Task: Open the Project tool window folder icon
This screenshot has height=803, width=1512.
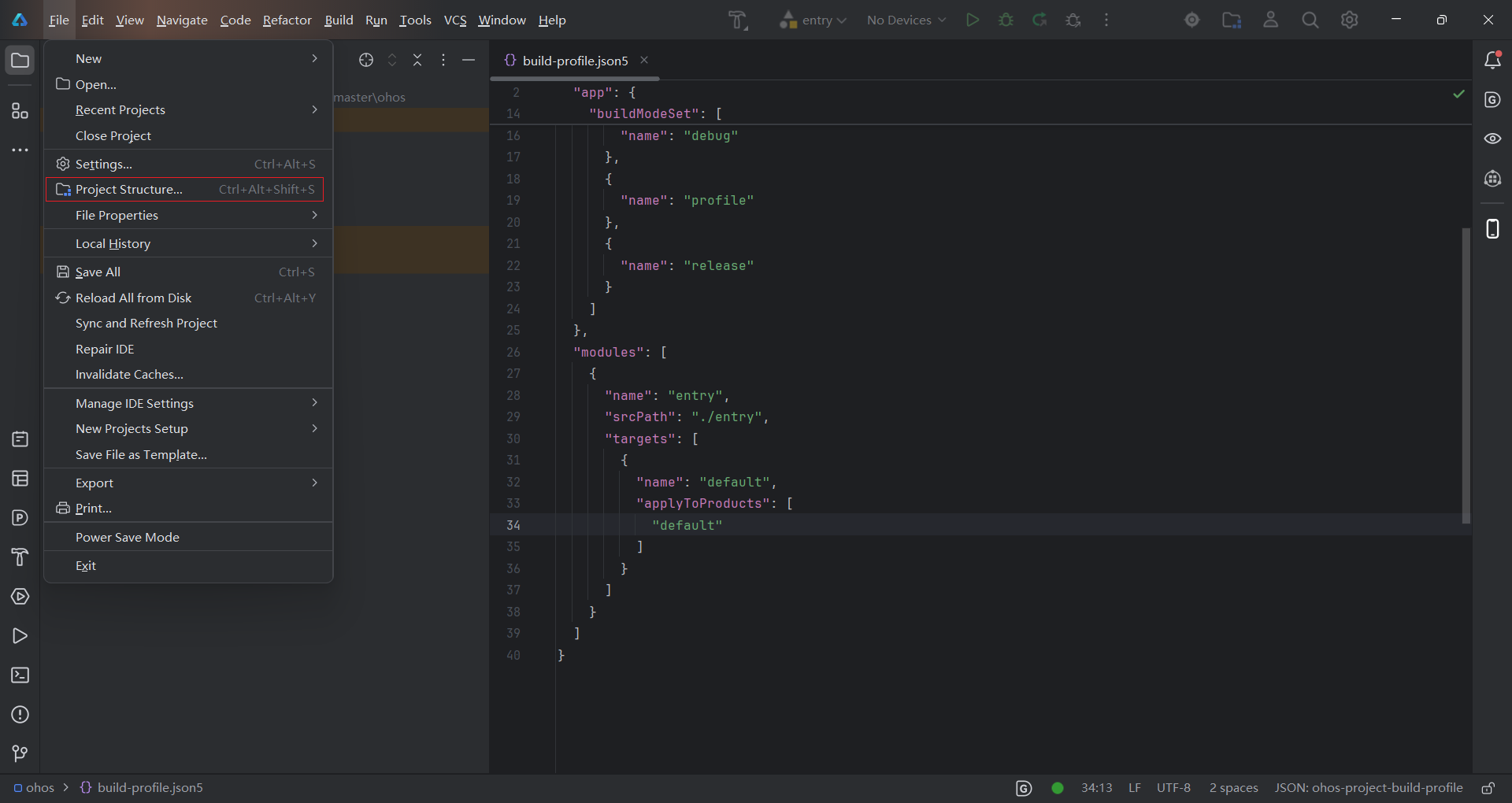Action: pos(20,59)
